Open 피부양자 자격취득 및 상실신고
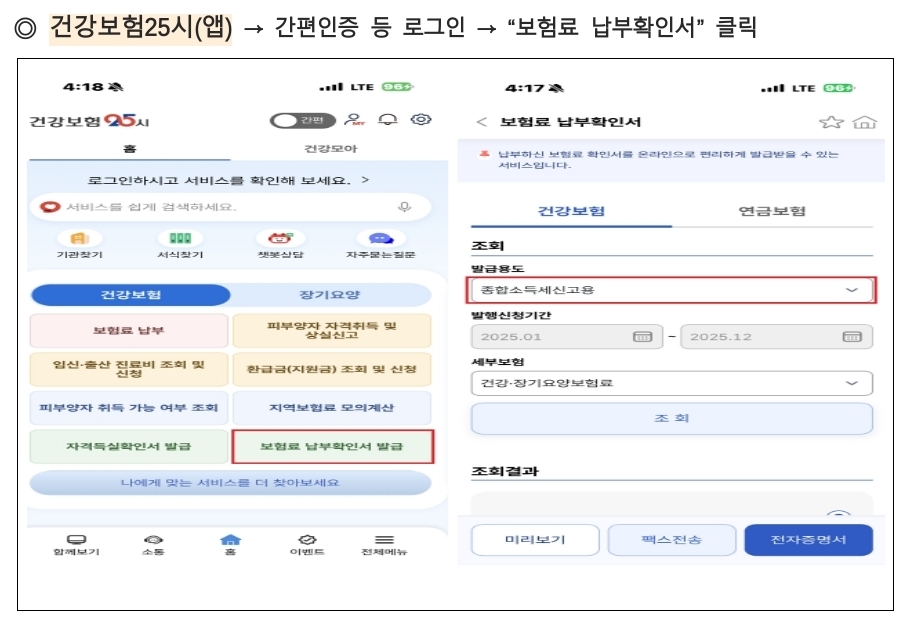Image resolution: width=906 pixels, height=622 pixels. pos(332,331)
